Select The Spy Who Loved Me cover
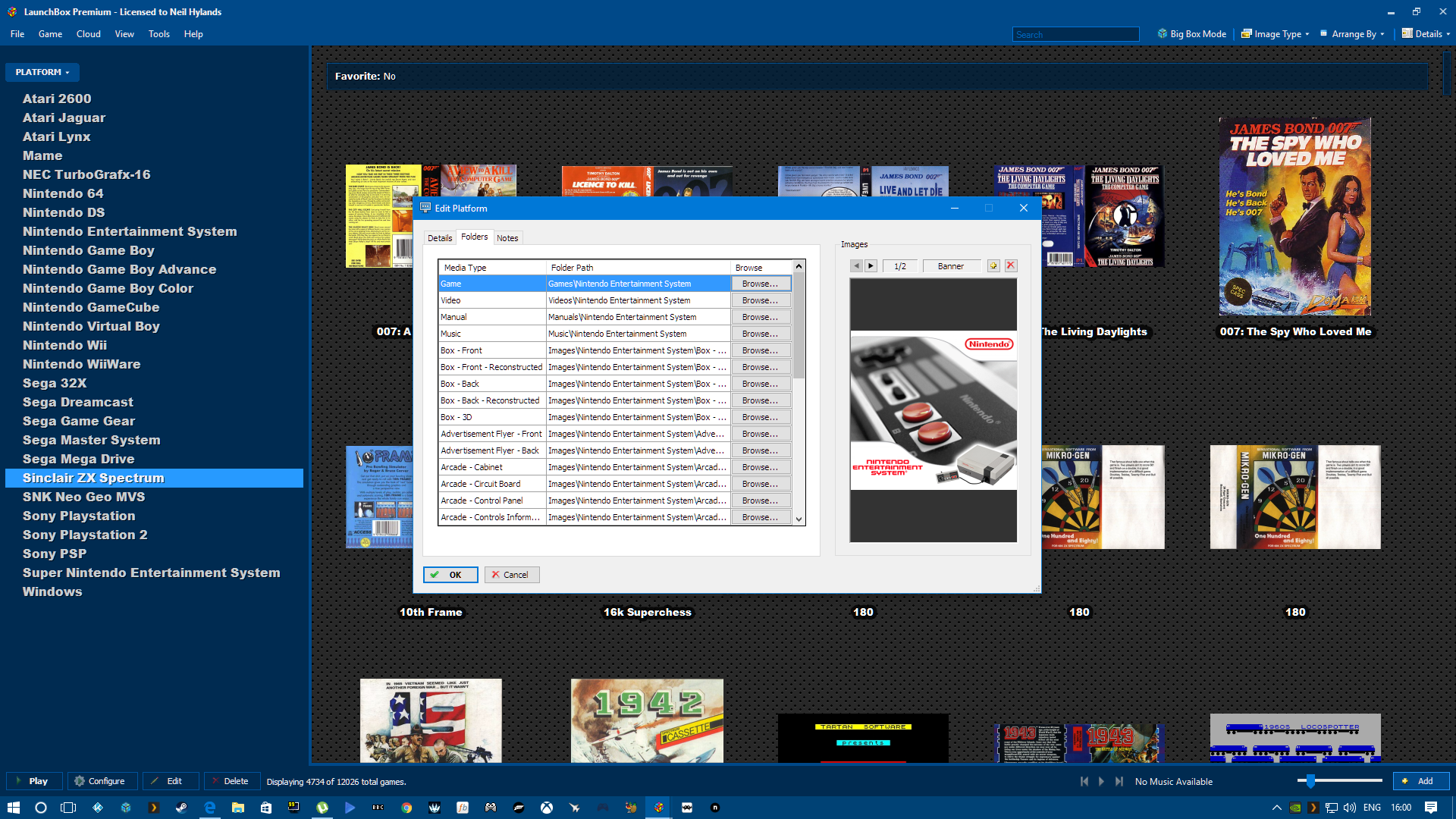This screenshot has width=1456, height=819. [x=1295, y=217]
